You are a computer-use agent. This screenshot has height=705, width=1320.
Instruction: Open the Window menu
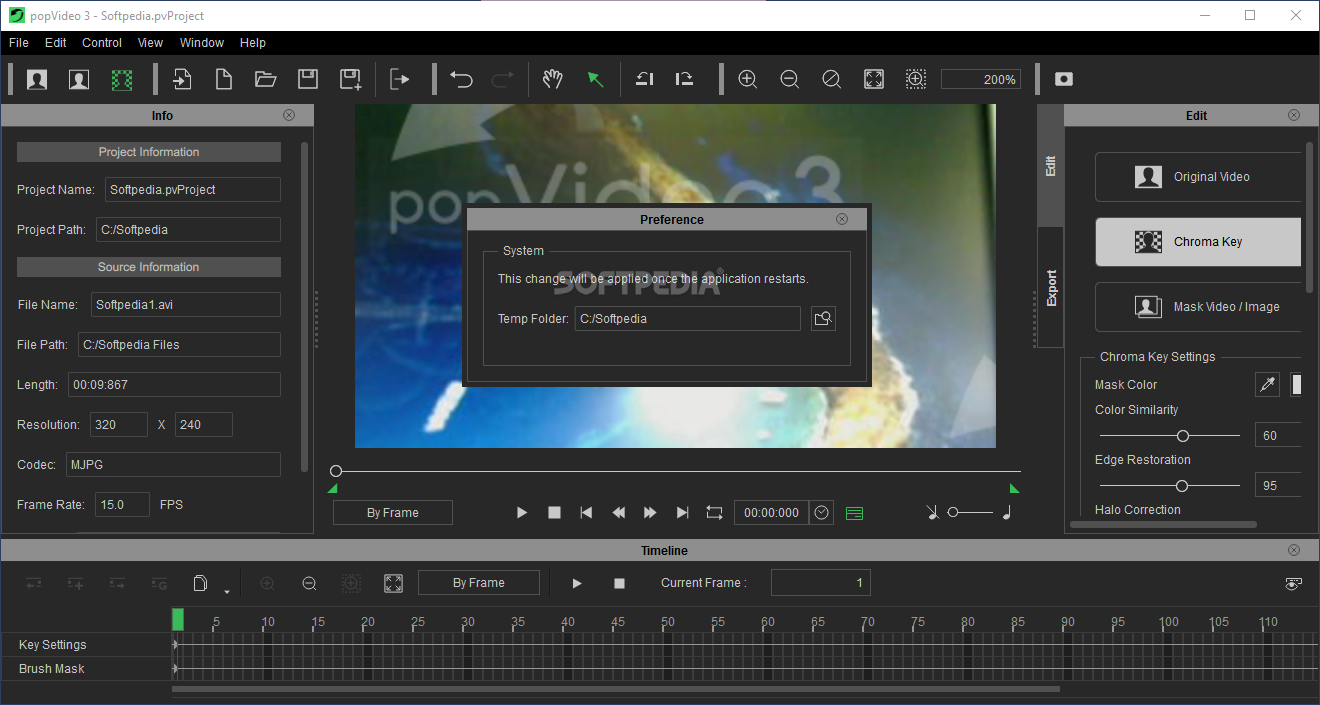click(x=202, y=43)
